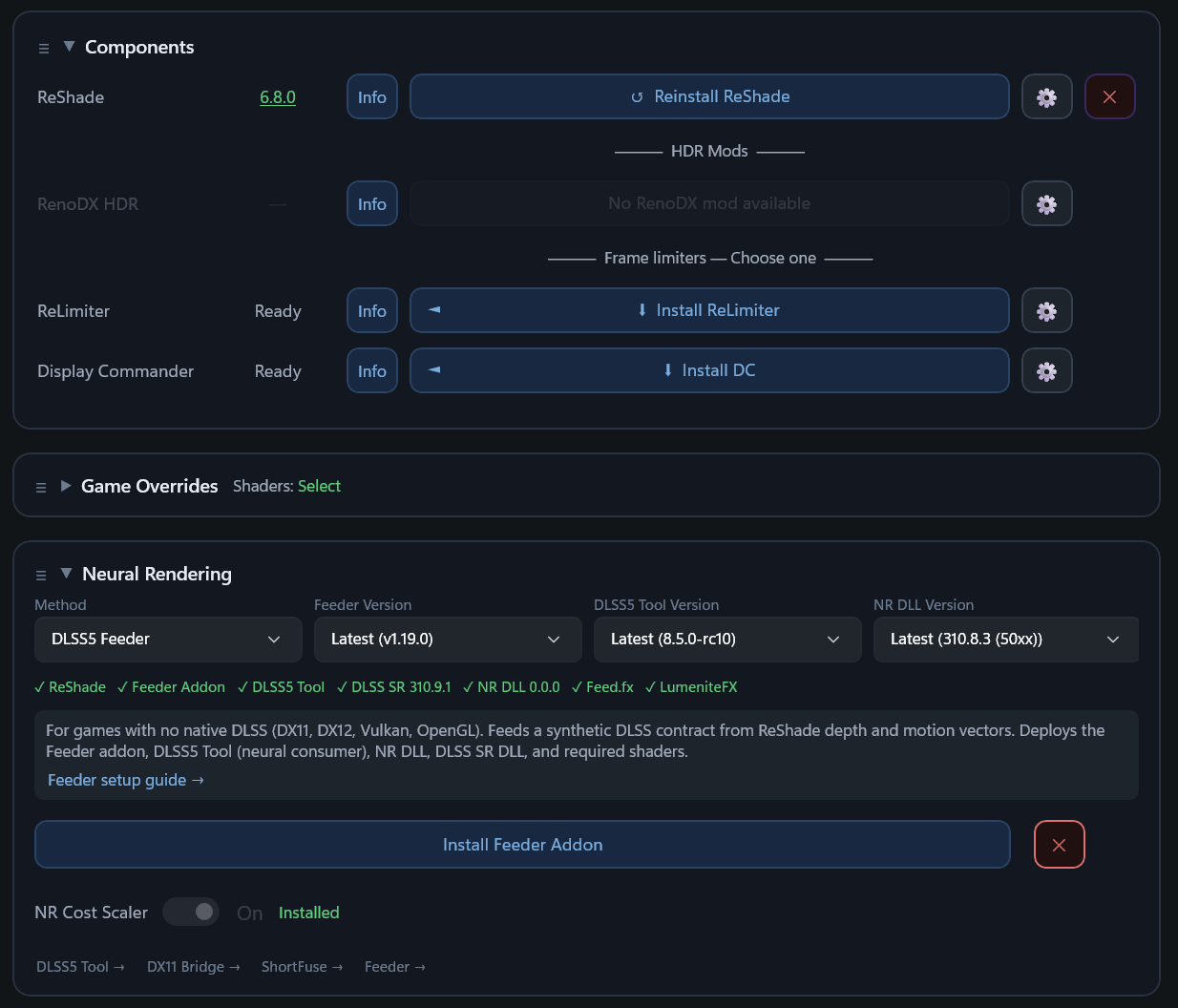Screen dimensions: 1178x1008
Task: Open Display Commander settings gear
Action: (x=1047, y=370)
